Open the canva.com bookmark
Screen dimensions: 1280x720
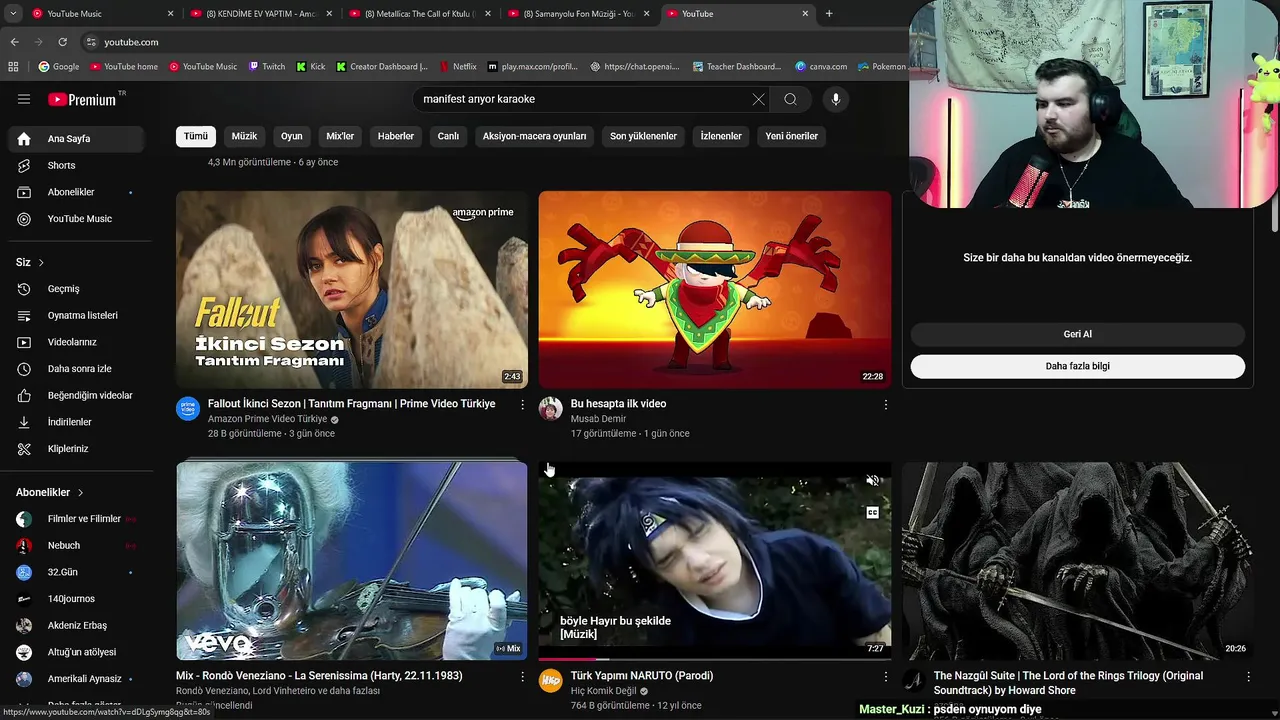click(821, 67)
